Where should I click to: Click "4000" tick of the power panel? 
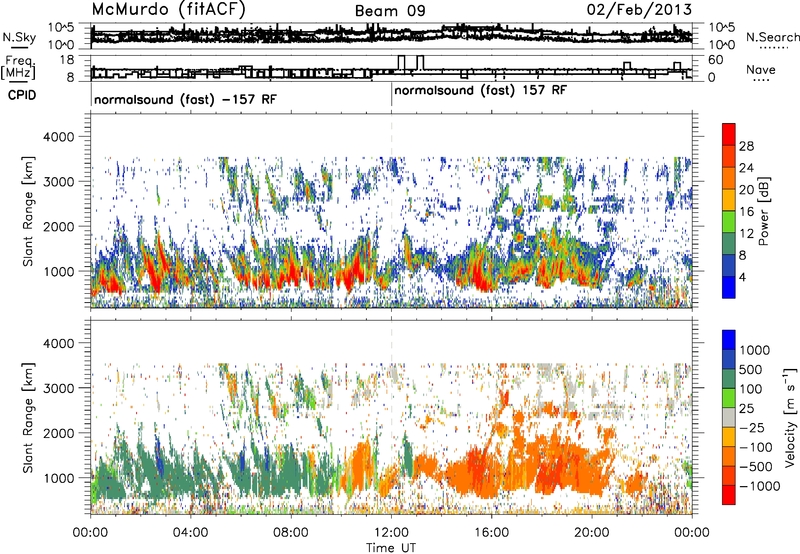point(59,137)
